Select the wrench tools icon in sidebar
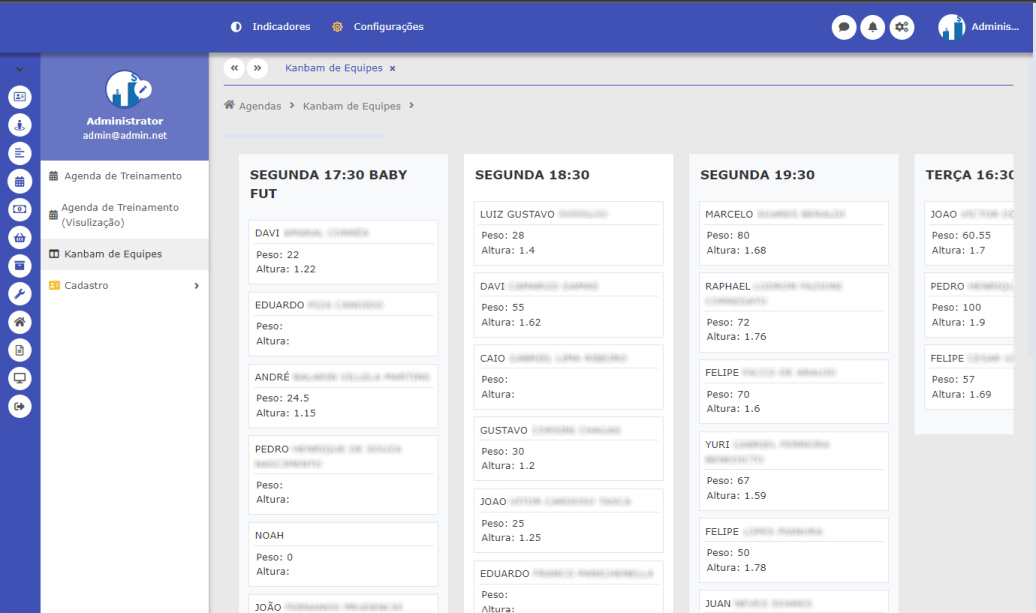This screenshot has height=613, width=1036. pos(20,293)
